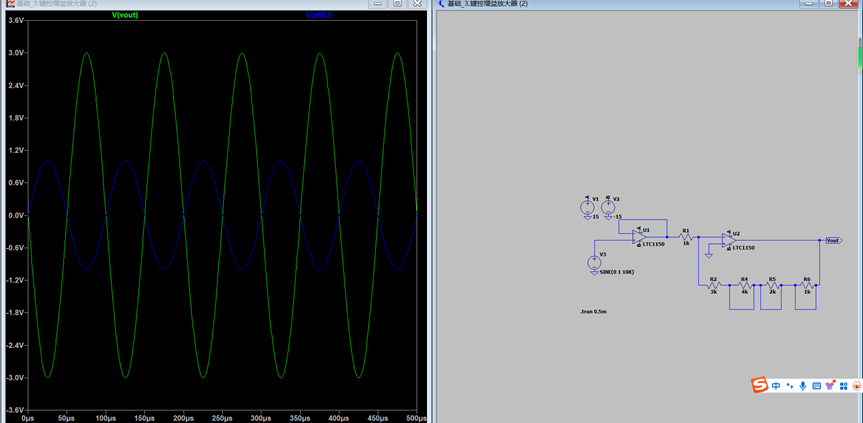
Task: Click the SINE(0 1 10K) value text
Action: (x=617, y=272)
